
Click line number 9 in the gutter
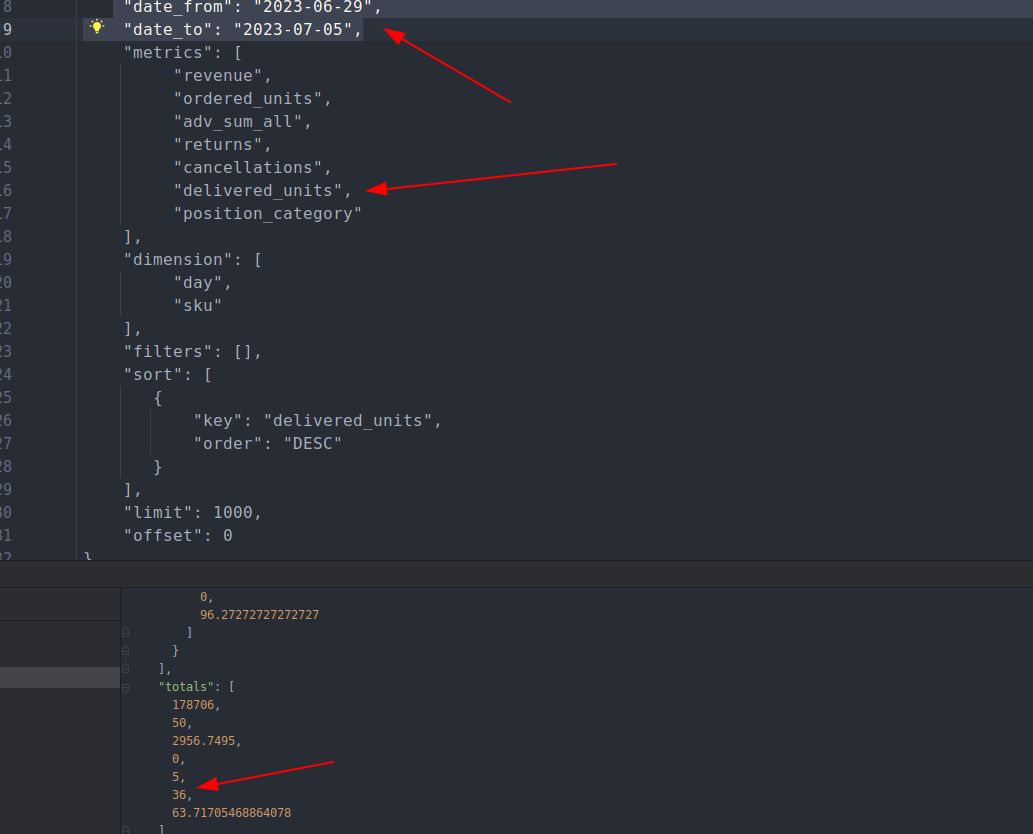[x=7, y=30]
